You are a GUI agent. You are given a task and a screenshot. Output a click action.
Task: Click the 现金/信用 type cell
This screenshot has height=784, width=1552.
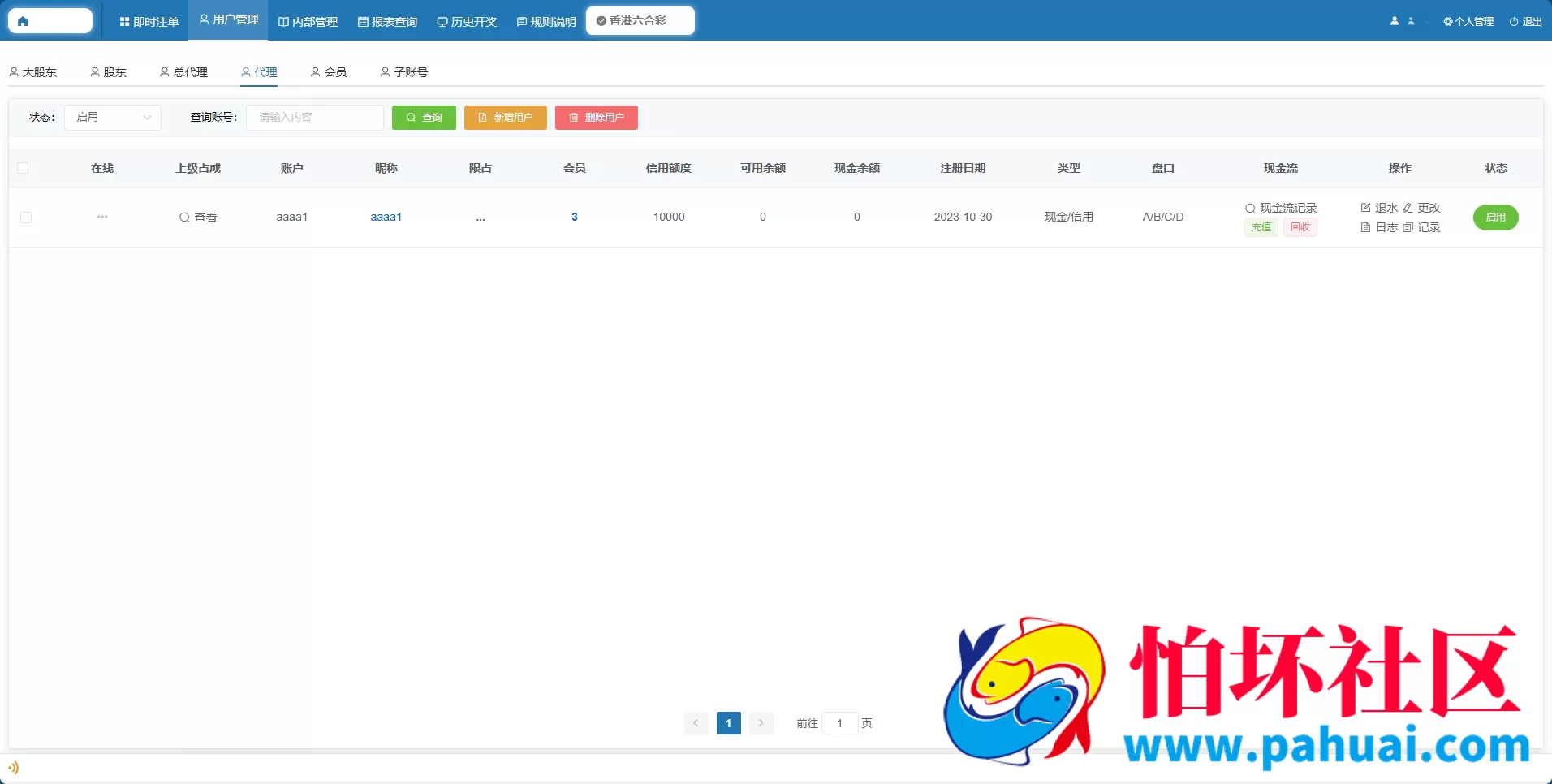pos(1069,217)
